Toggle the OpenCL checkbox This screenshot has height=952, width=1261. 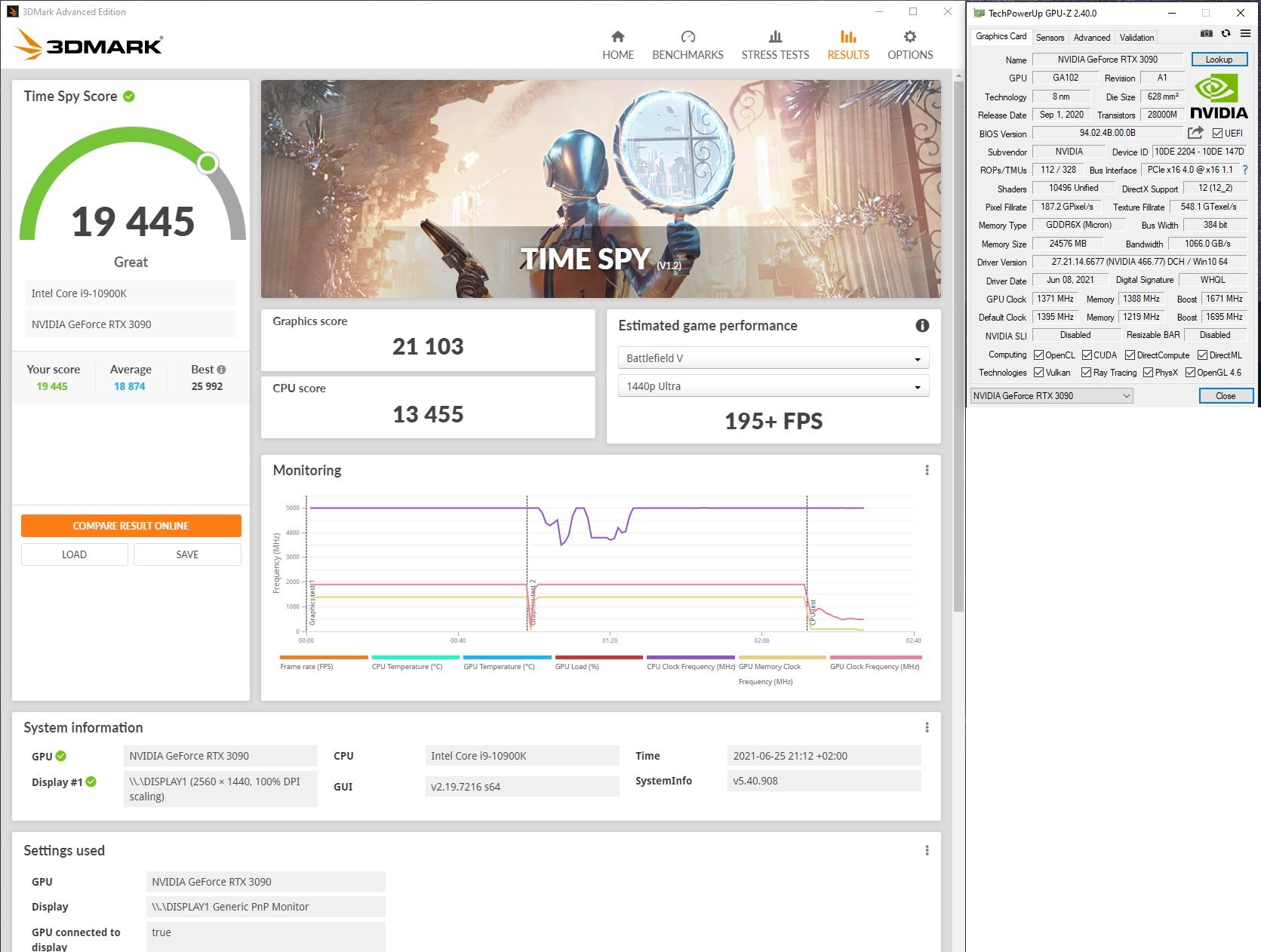1038,355
